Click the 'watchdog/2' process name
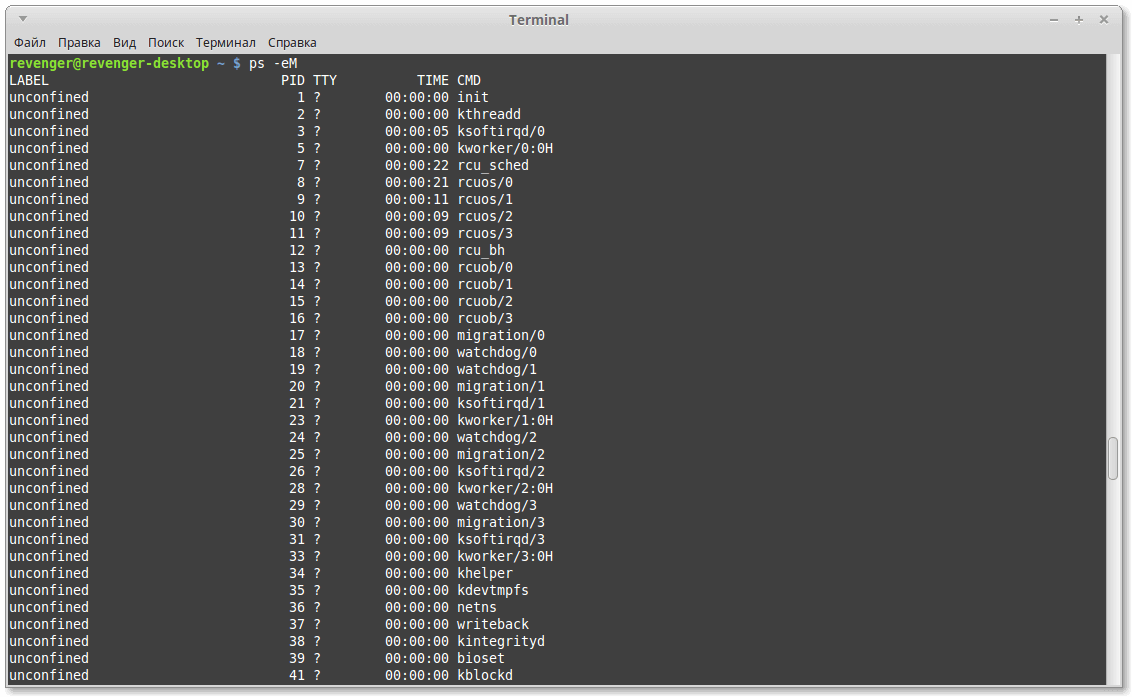 pos(497,437)
